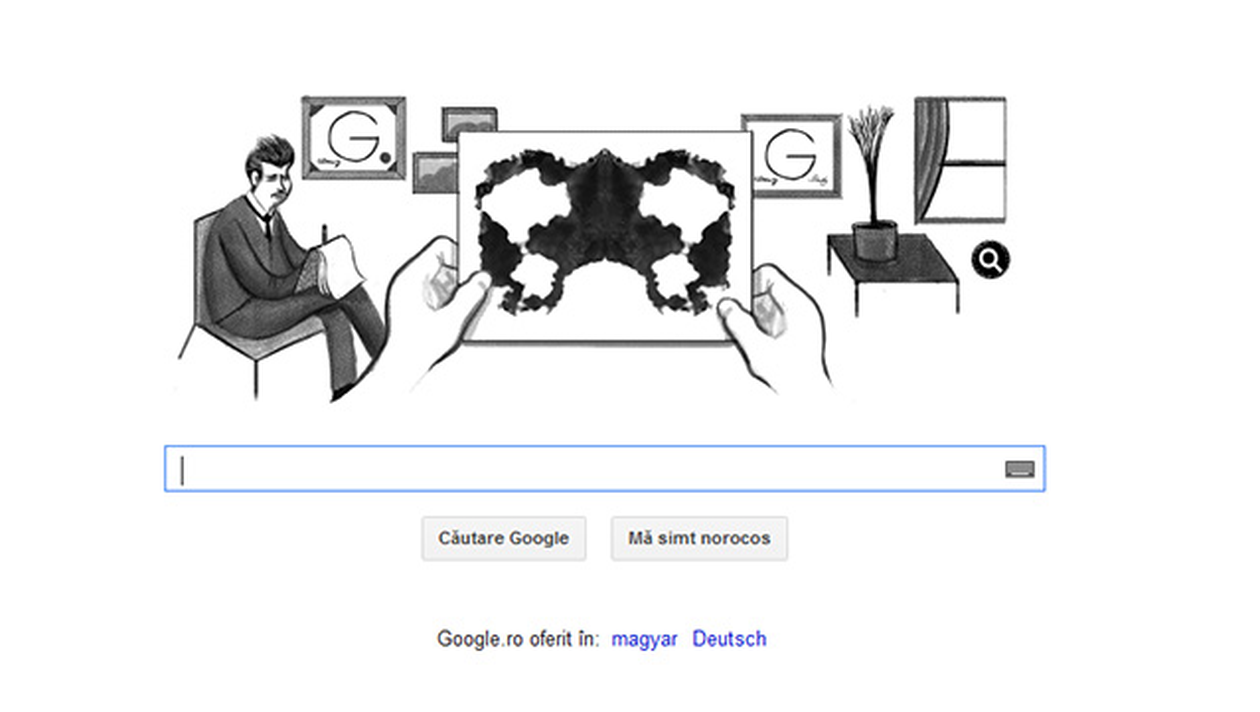Viewport: 1260px width, 712px height.
Task: Click the left framed G picture
Action: [353, 138]
